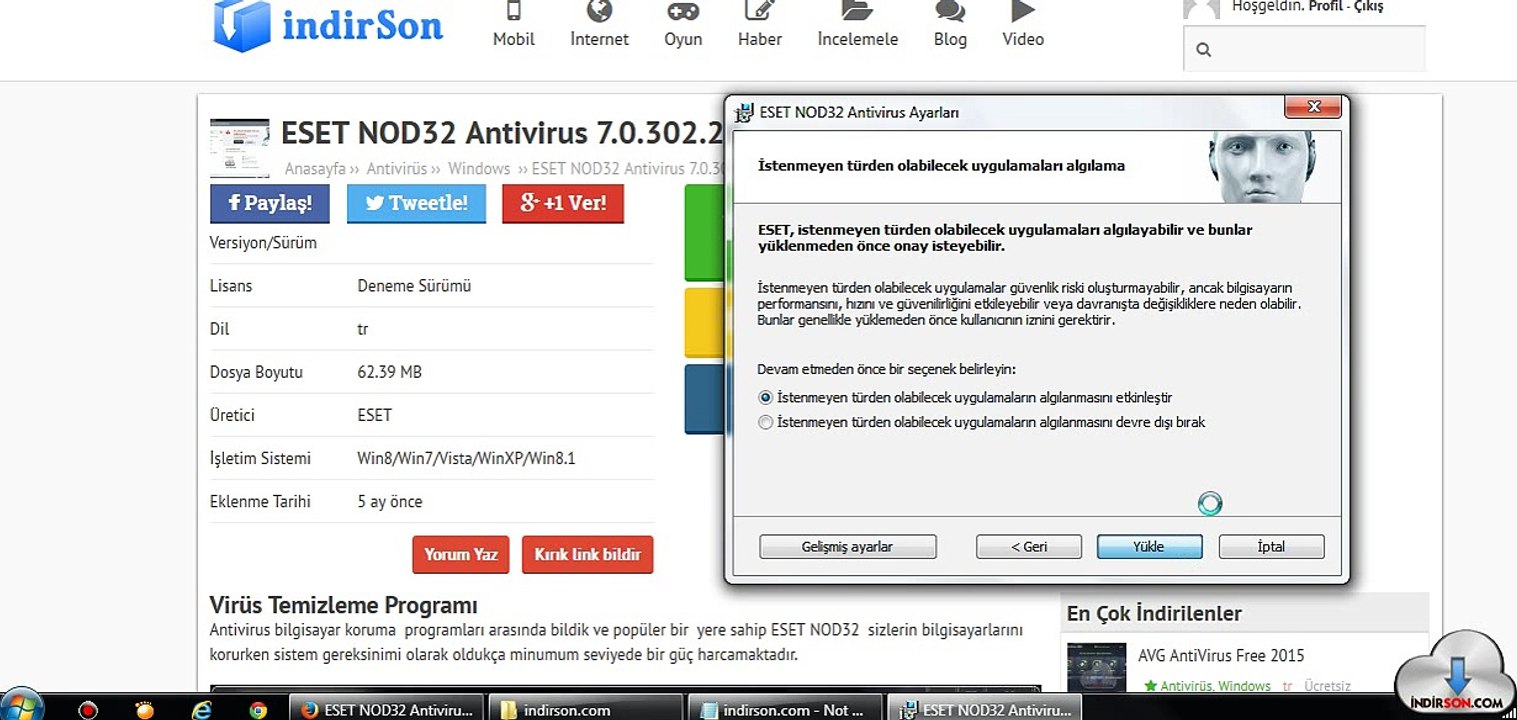The height and width of the screenshot is (720, 1517).
Task: Report broken link with Kırık link bildir
Action: coord(588,554)
